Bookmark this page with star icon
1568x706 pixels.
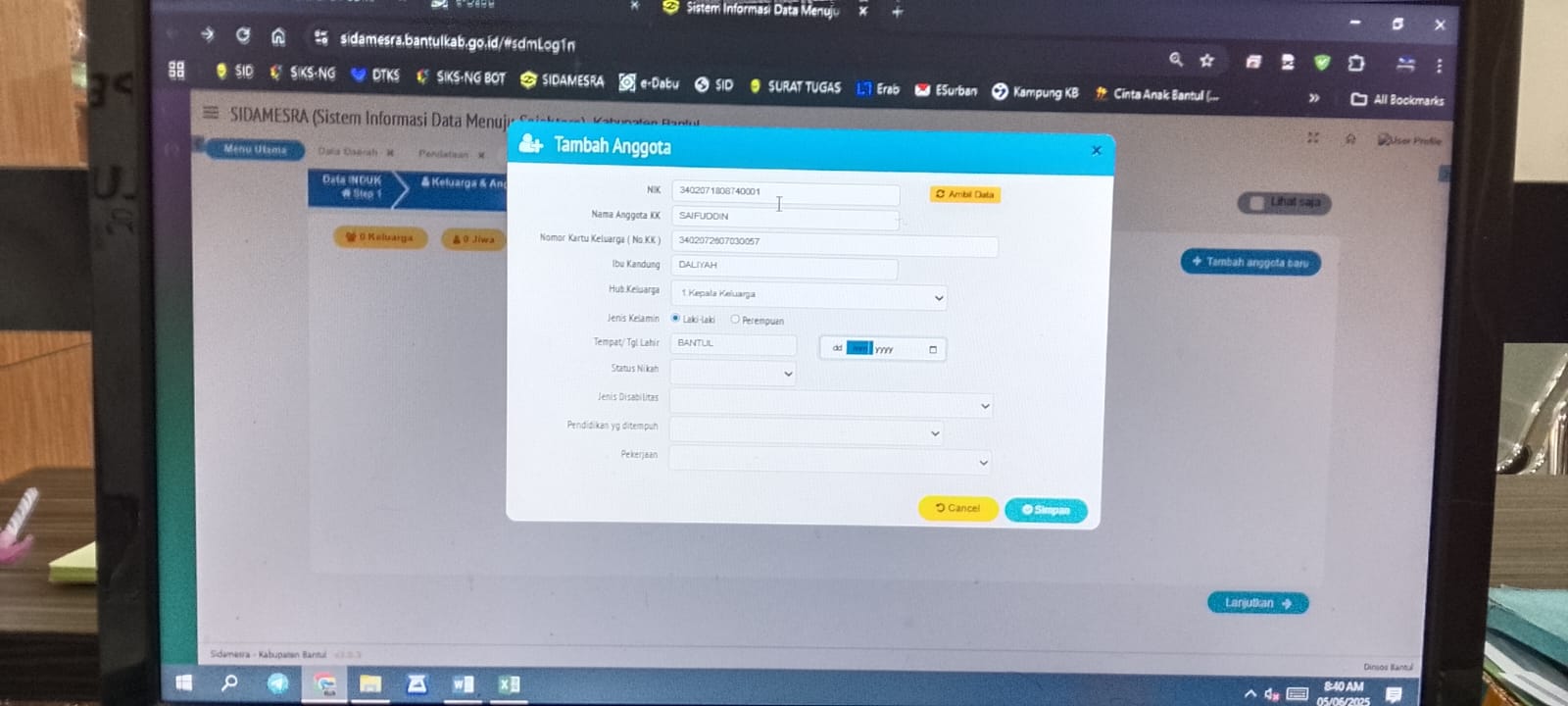(1207, 60)
